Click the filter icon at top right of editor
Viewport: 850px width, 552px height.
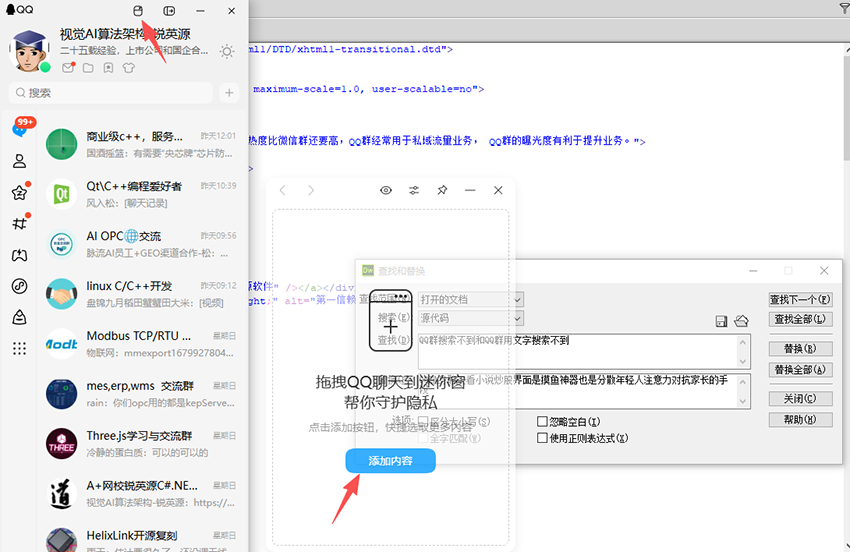point(844,7)
